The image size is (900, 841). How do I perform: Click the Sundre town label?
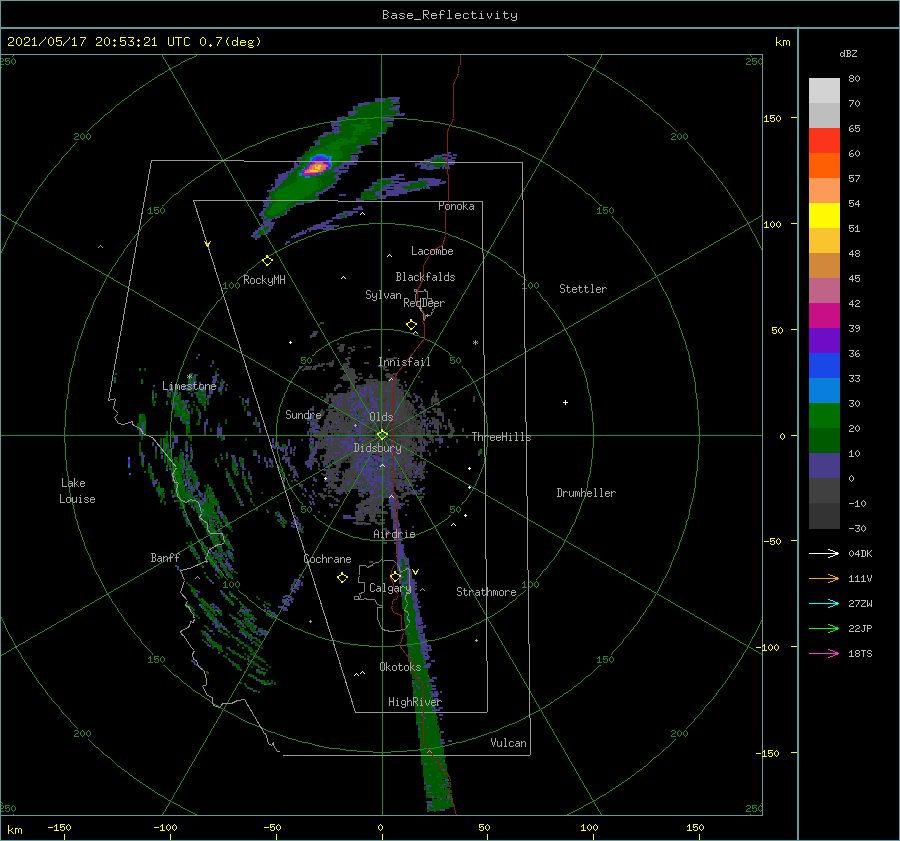tap(303, 414)
